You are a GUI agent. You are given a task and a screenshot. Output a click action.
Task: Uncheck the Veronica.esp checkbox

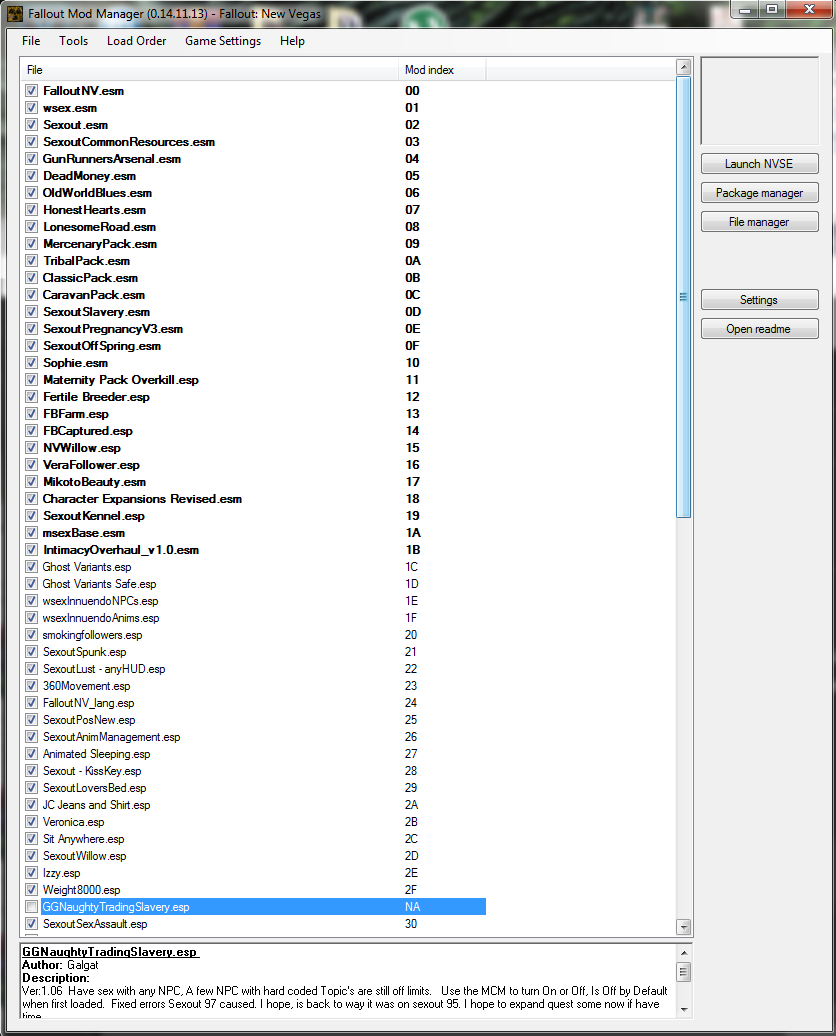31,822
